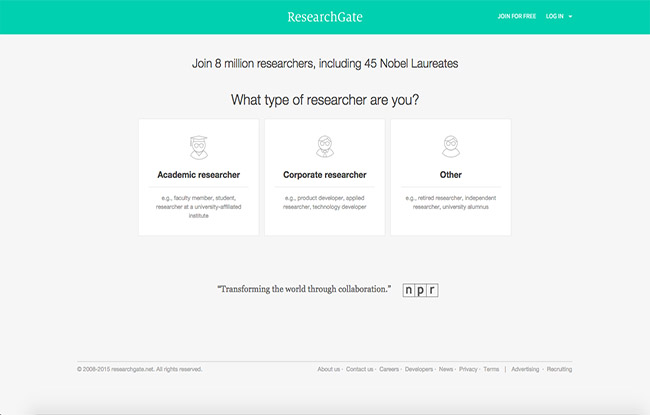Select the Corporate researcher heading

click(x=325, y=175)
